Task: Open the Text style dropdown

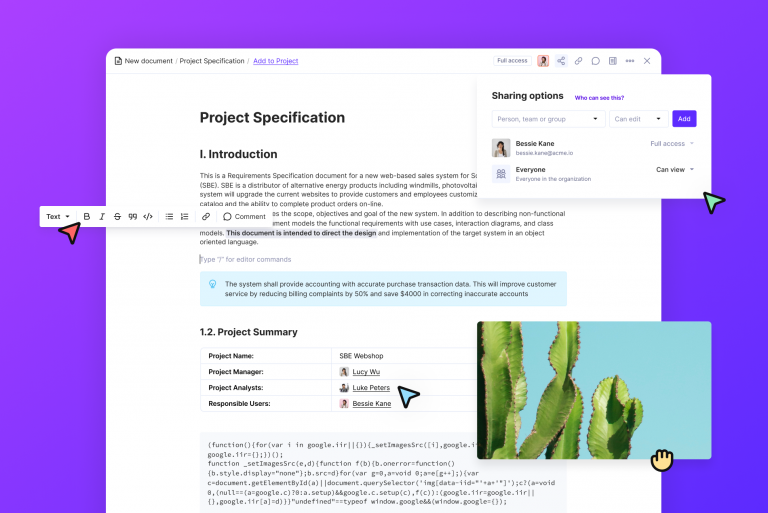Action: (58, 216)
